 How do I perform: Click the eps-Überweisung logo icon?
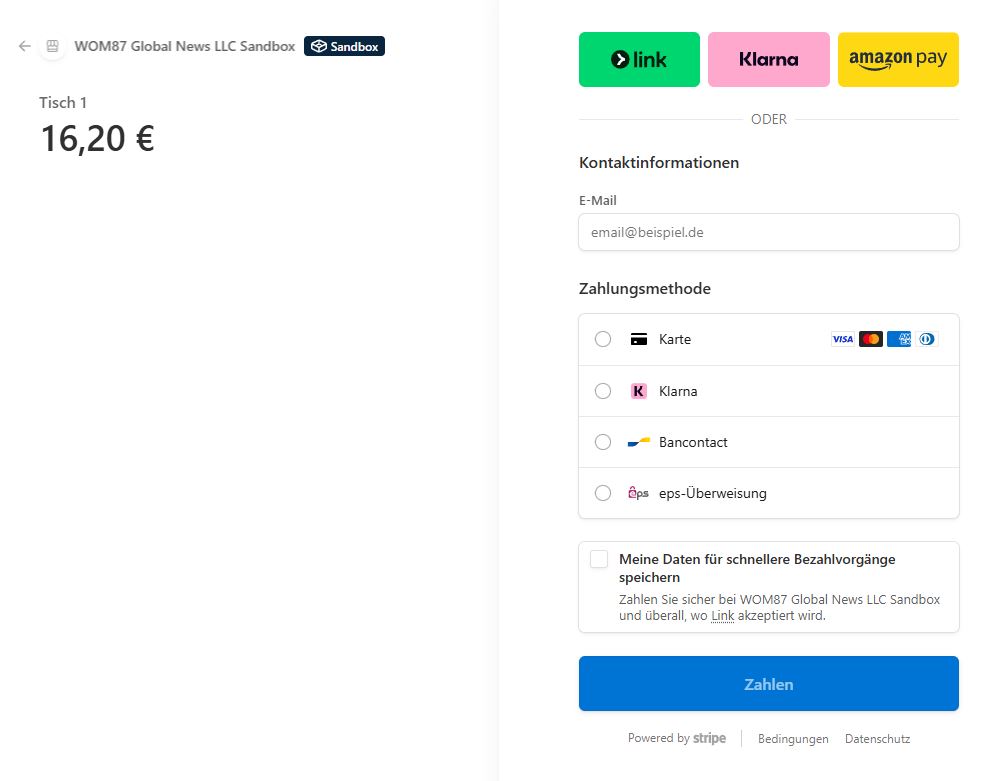click(x=638, y=493)
